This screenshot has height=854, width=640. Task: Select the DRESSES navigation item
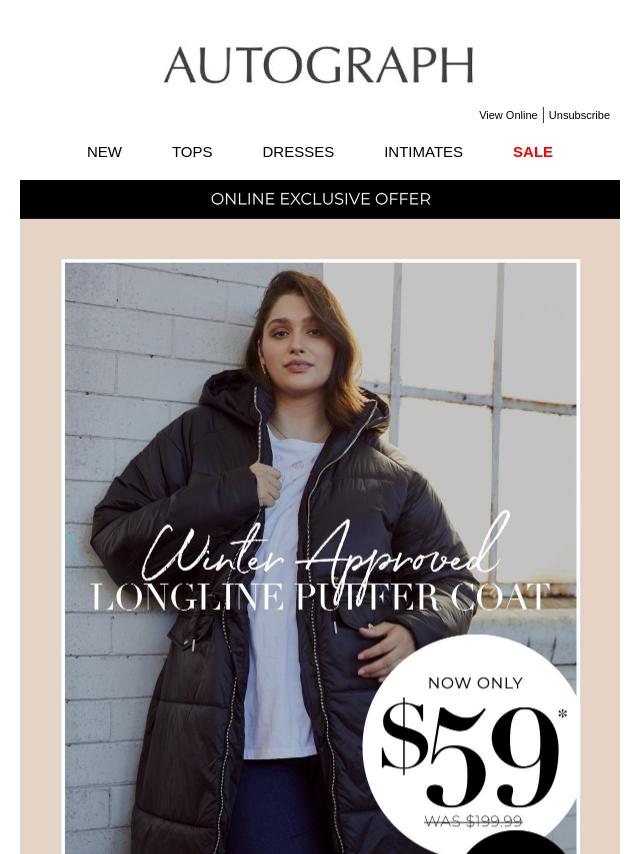298,152
